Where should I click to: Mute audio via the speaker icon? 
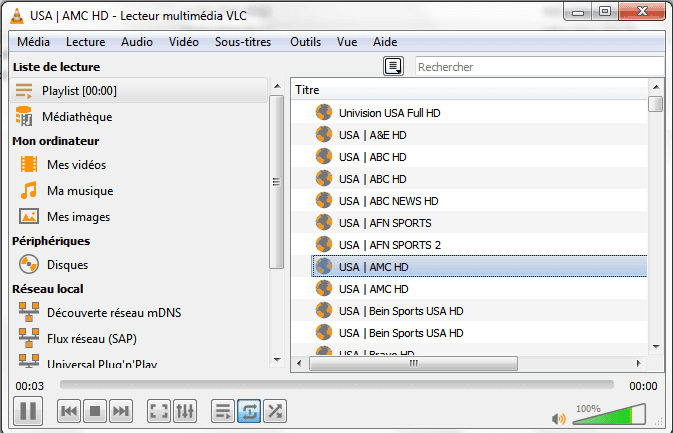pyautogui.click(x=558, y=418)
